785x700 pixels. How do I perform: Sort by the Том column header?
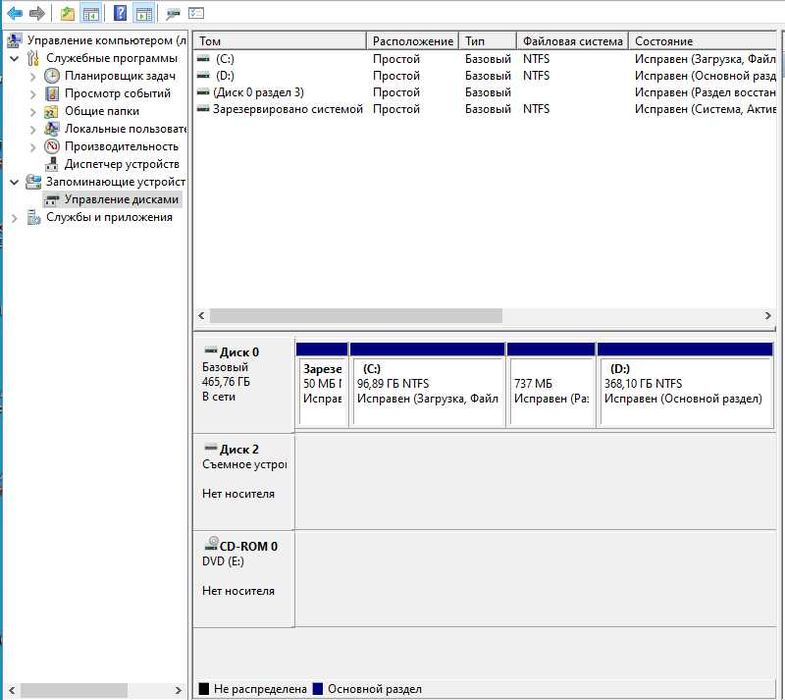click(x=280, y=41)
